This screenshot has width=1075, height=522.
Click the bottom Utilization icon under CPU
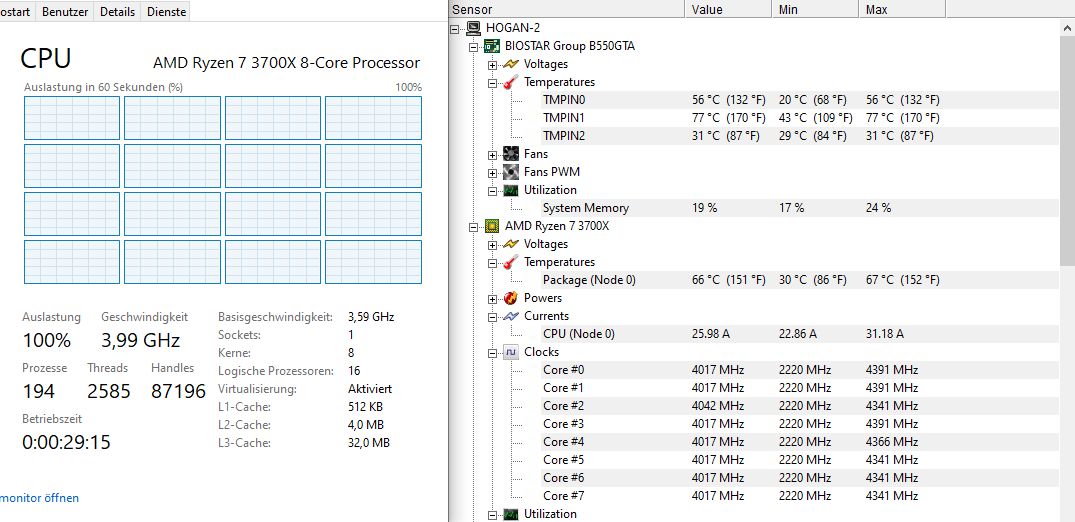tap(511, 514)
